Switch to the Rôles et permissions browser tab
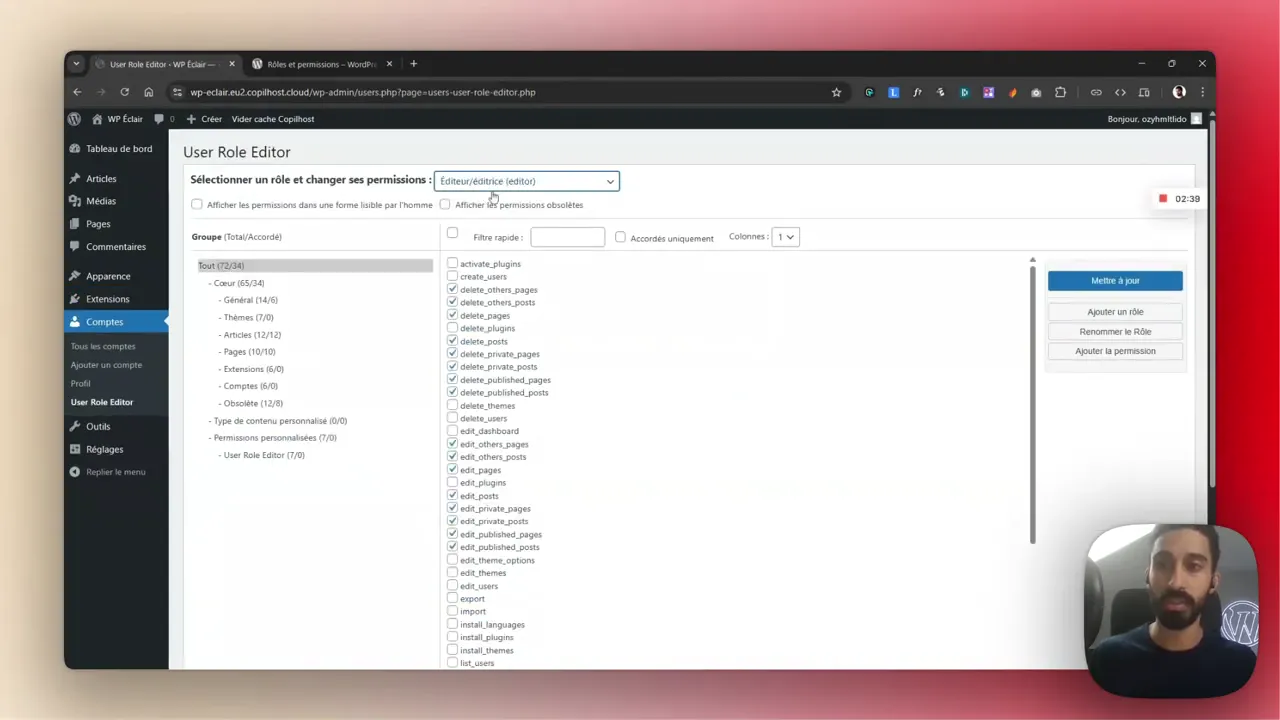Screen dimensions: 1280x720 [319, 63]
